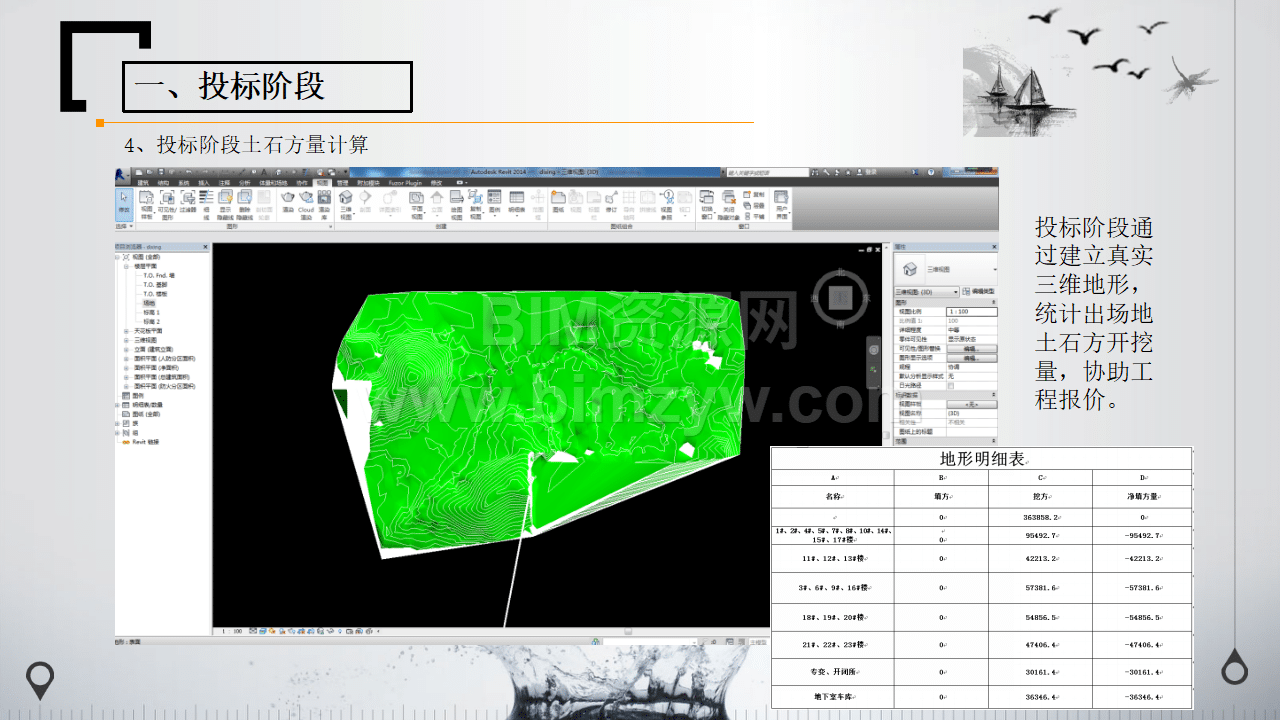The width and height of the screenshot is (1280, 720).
Task: Switch to 插入 ribbon tab
Action: click(x=204, y=183)
